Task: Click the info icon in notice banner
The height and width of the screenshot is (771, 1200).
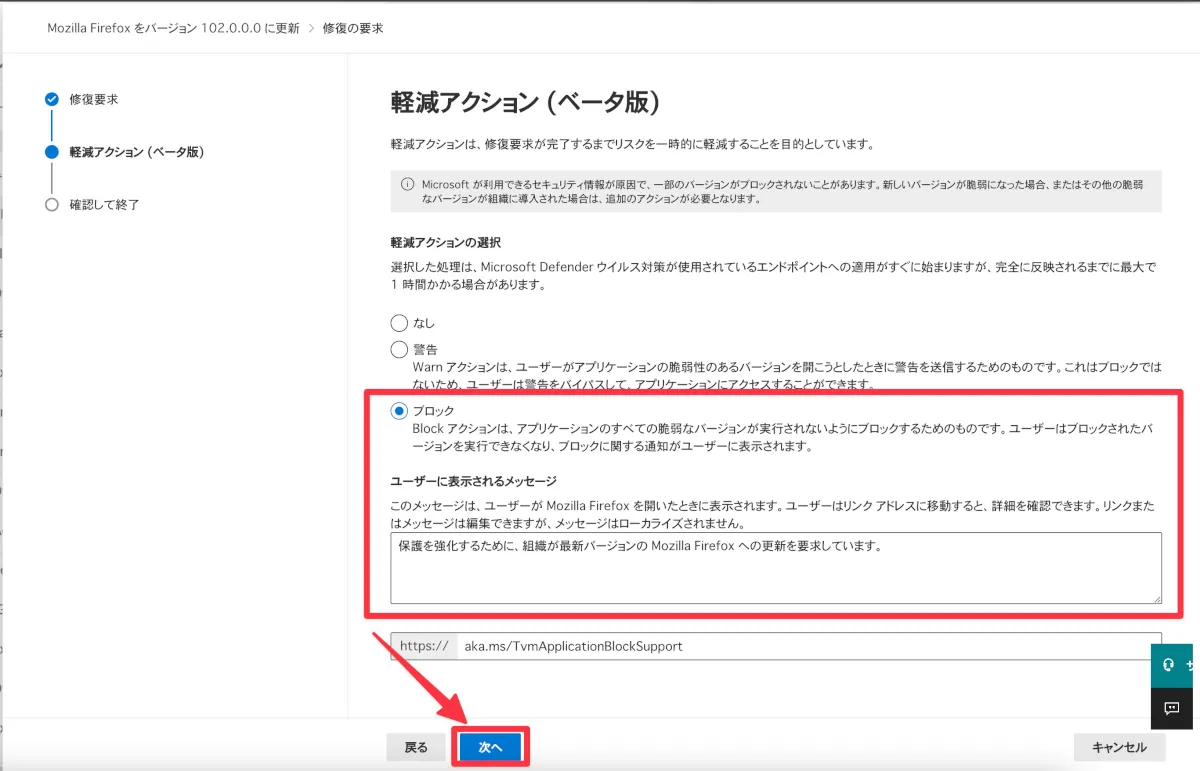Action: point(407,184)
